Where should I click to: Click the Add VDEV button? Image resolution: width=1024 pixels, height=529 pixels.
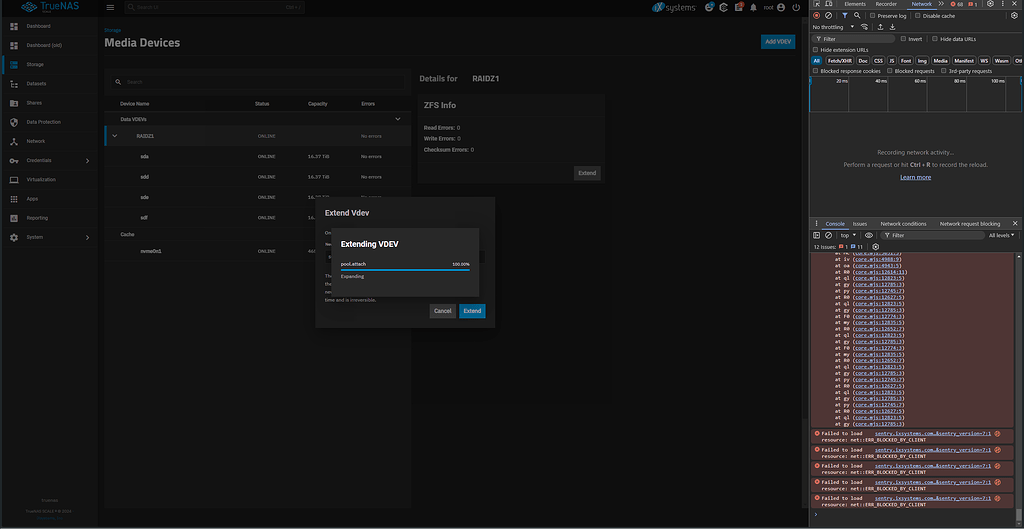coord(778,42)
